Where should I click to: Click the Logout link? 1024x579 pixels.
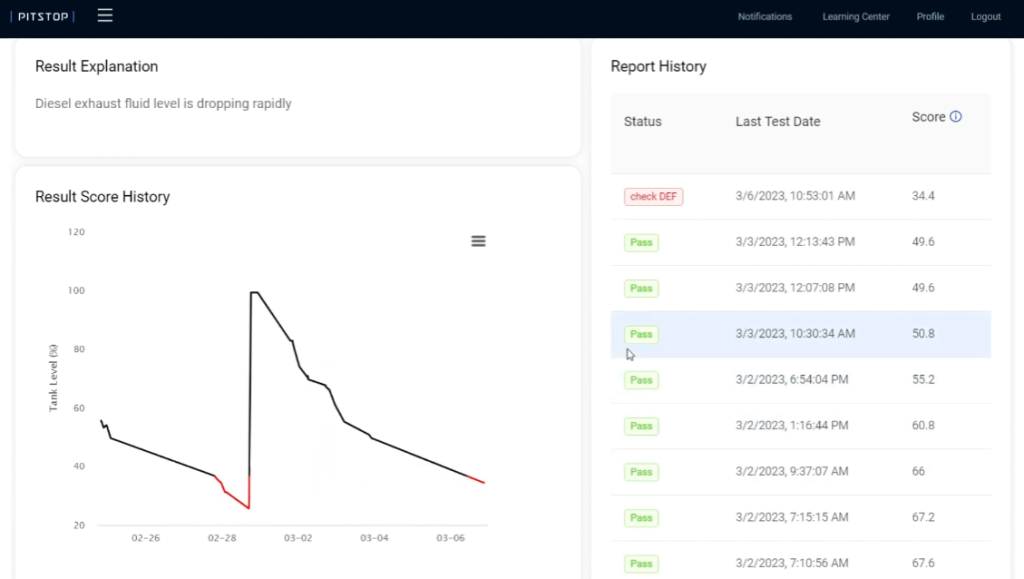pyautogui.click(x=985, y=17)
